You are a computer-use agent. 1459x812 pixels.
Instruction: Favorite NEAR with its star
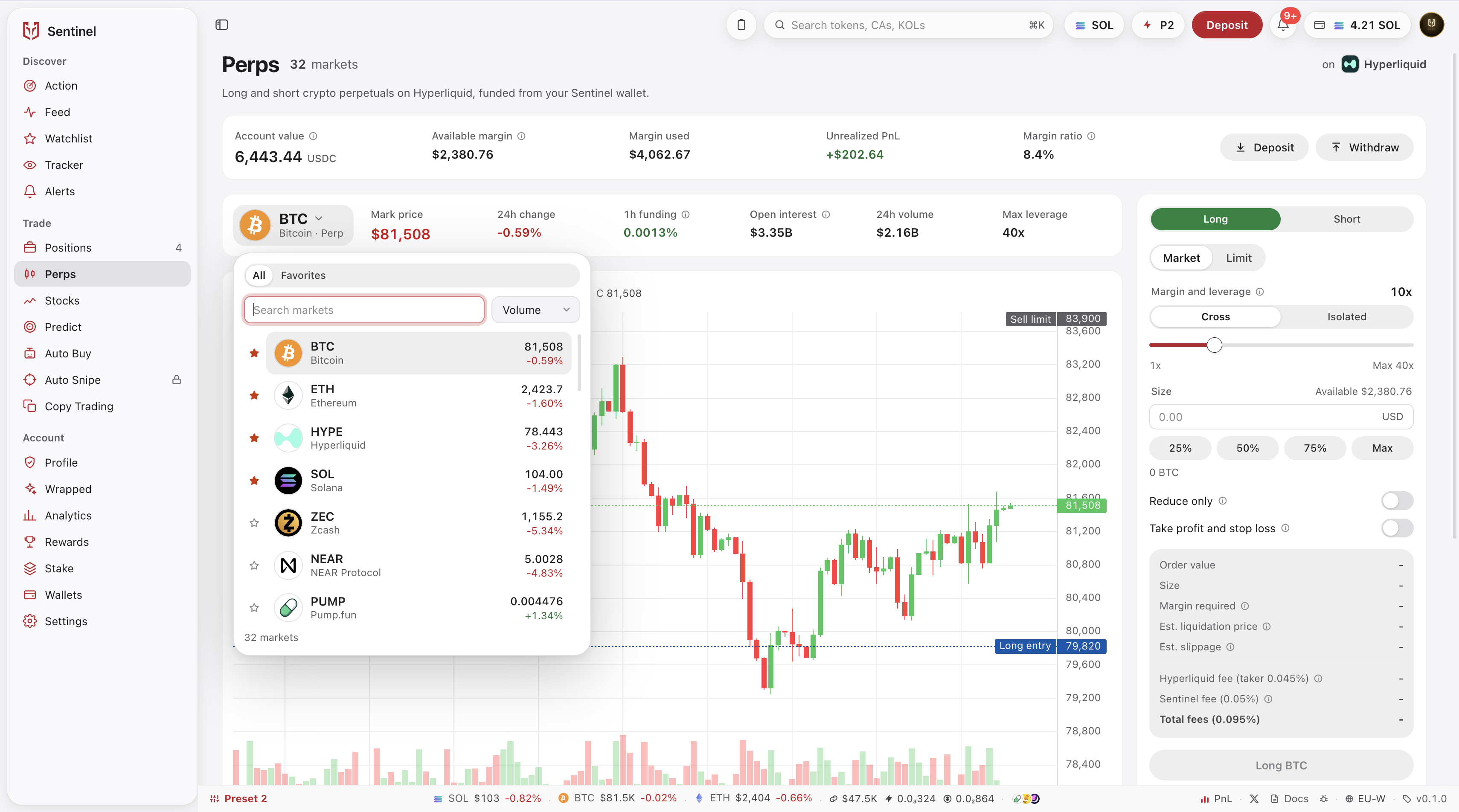[254, 565]
